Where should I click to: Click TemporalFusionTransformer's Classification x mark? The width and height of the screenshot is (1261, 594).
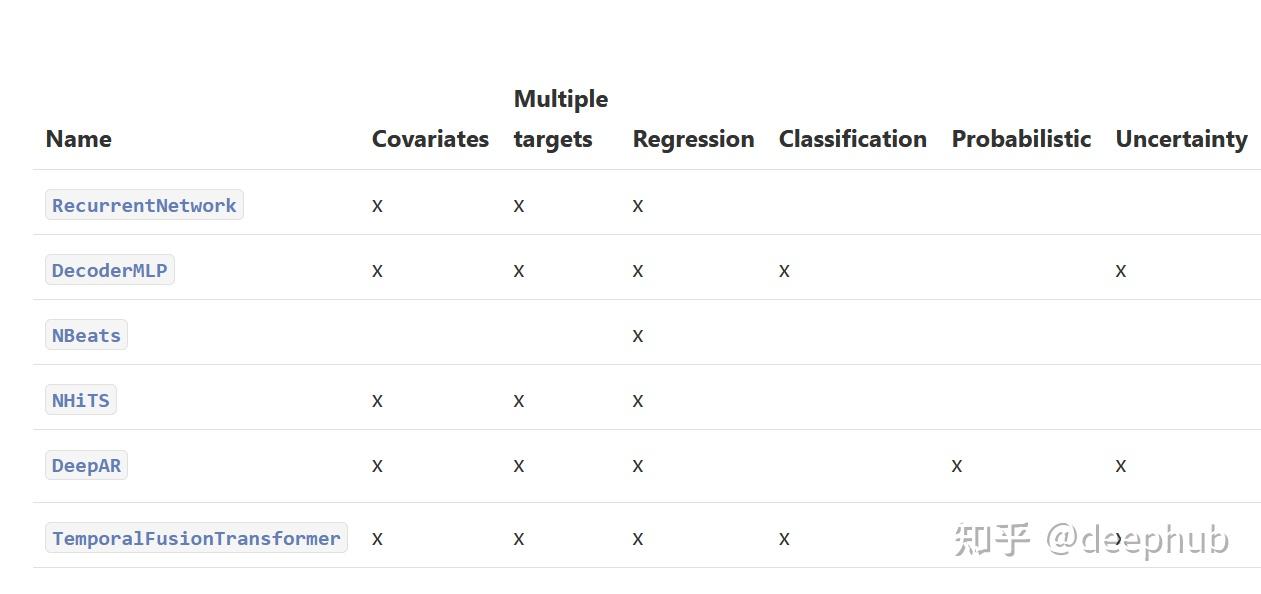coord(784,538)
